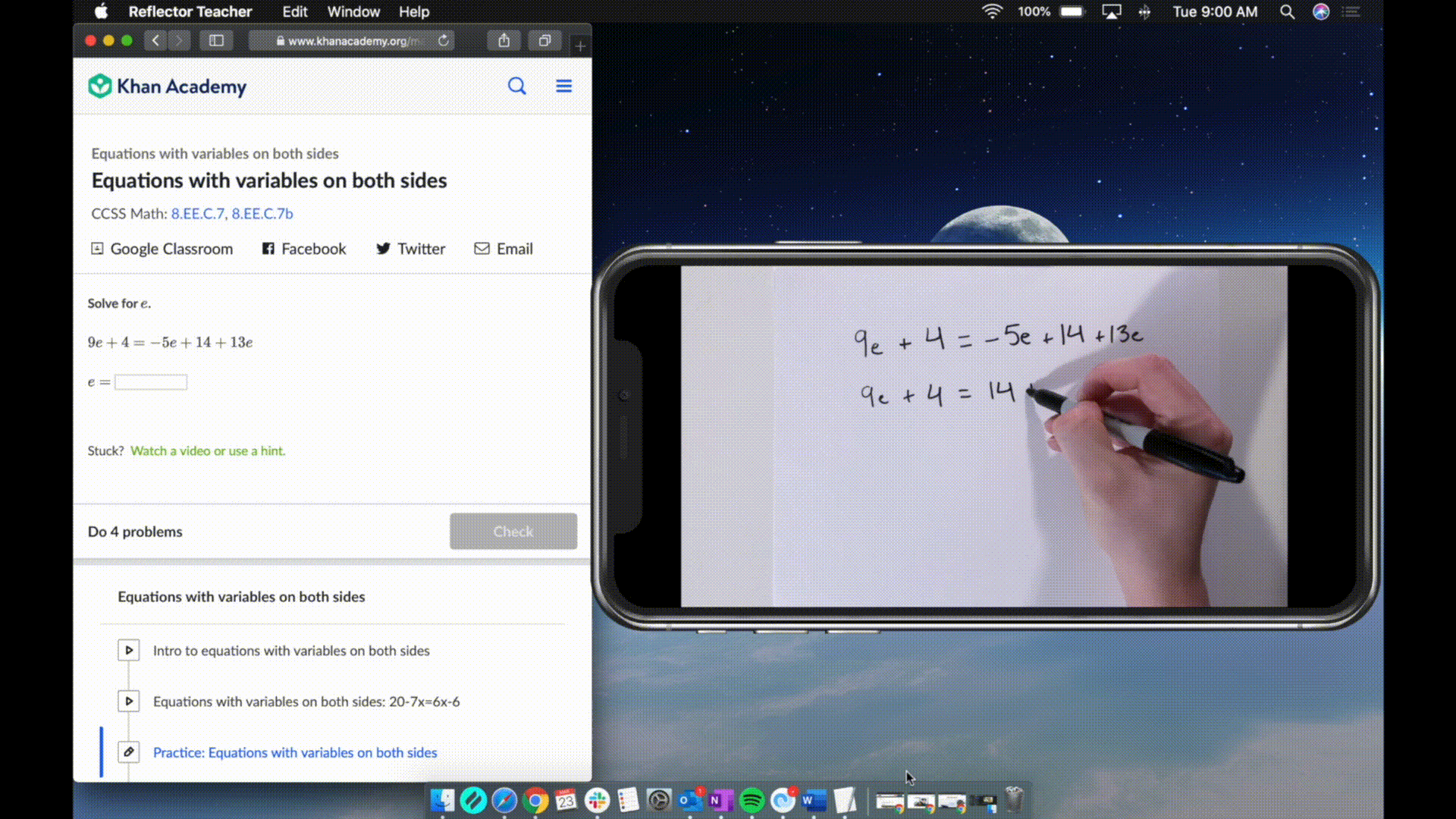Share to Google Classroom
Screen dimensions: 1456x819
162,249
